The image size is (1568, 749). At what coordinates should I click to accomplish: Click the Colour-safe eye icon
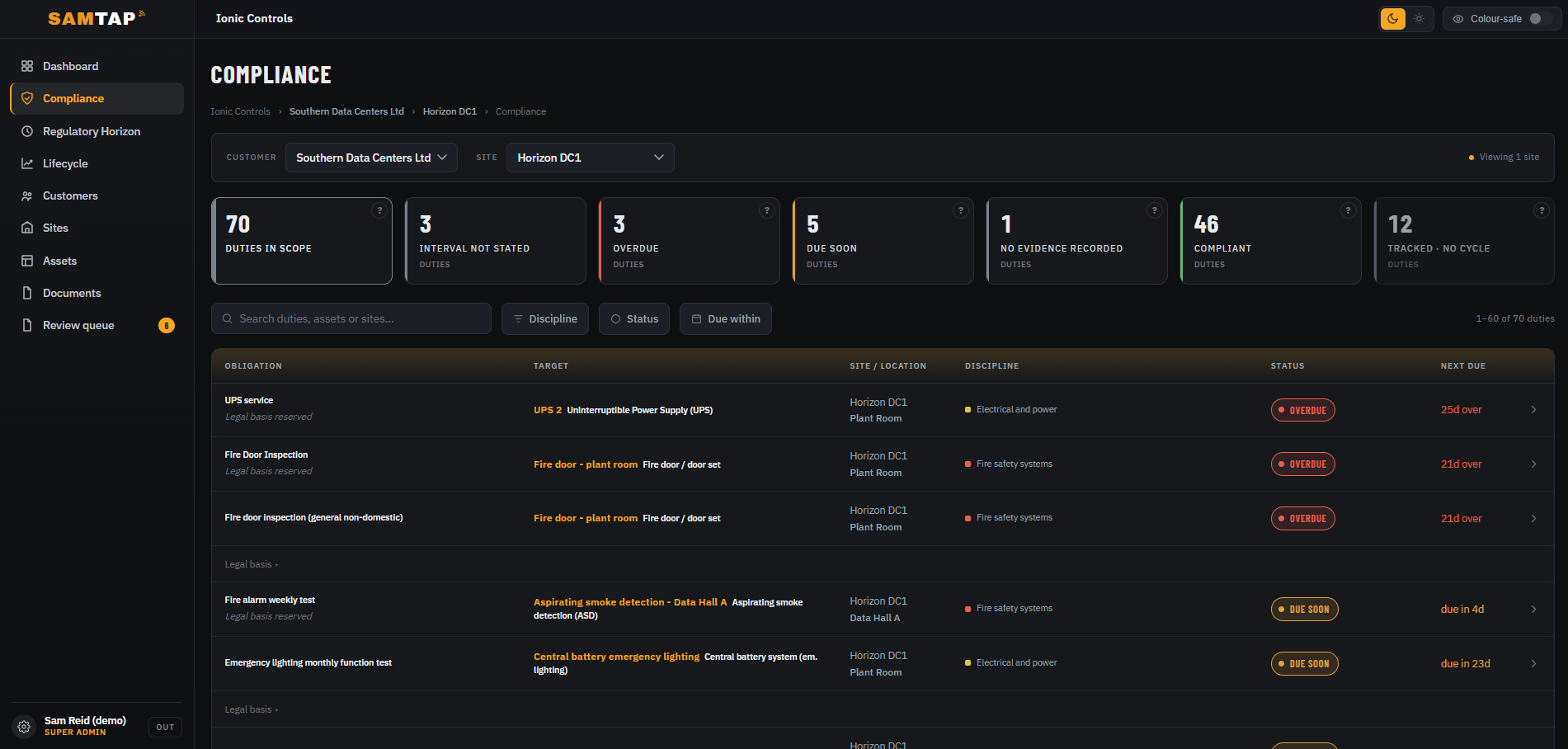click(1458, 18)
